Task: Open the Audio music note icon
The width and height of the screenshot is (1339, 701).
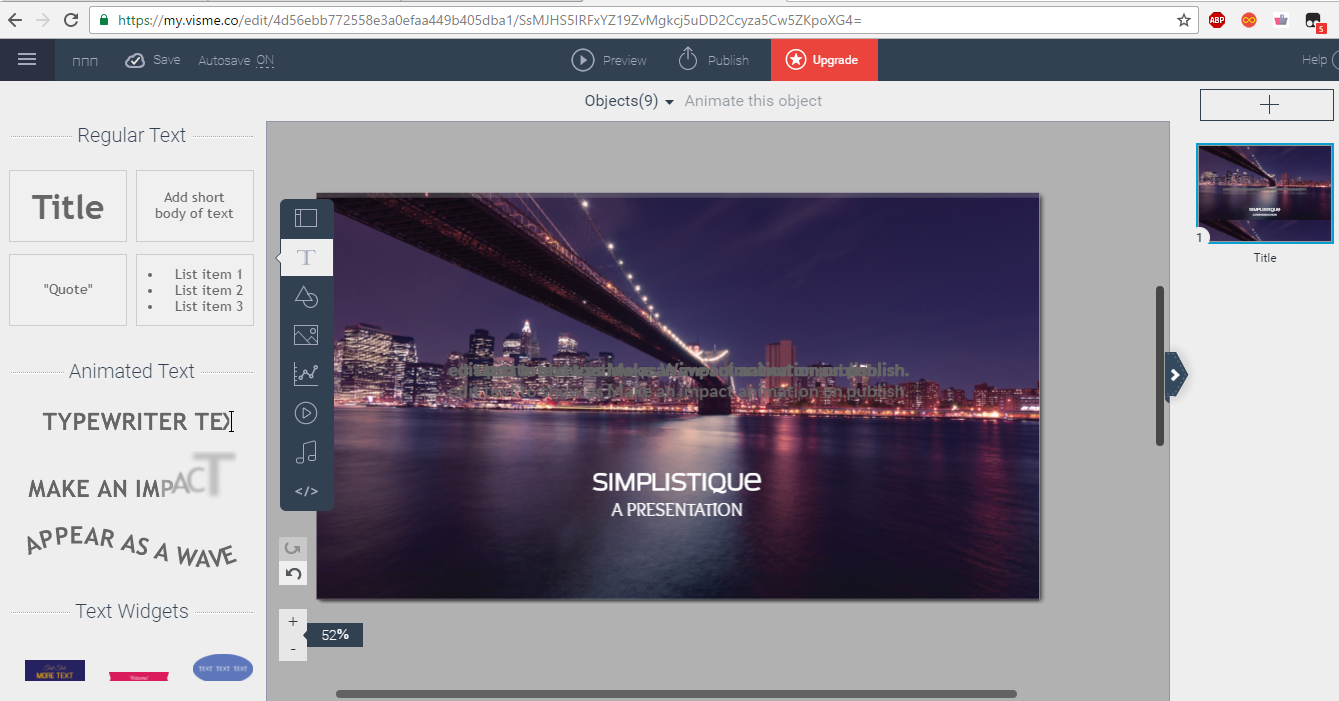Action: pyautogui.click(x=306, y=452)
